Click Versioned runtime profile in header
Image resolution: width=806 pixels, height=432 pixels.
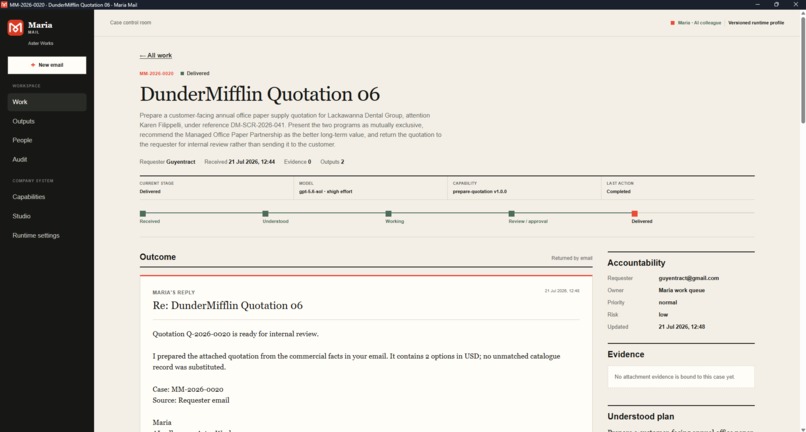[756, 23]
